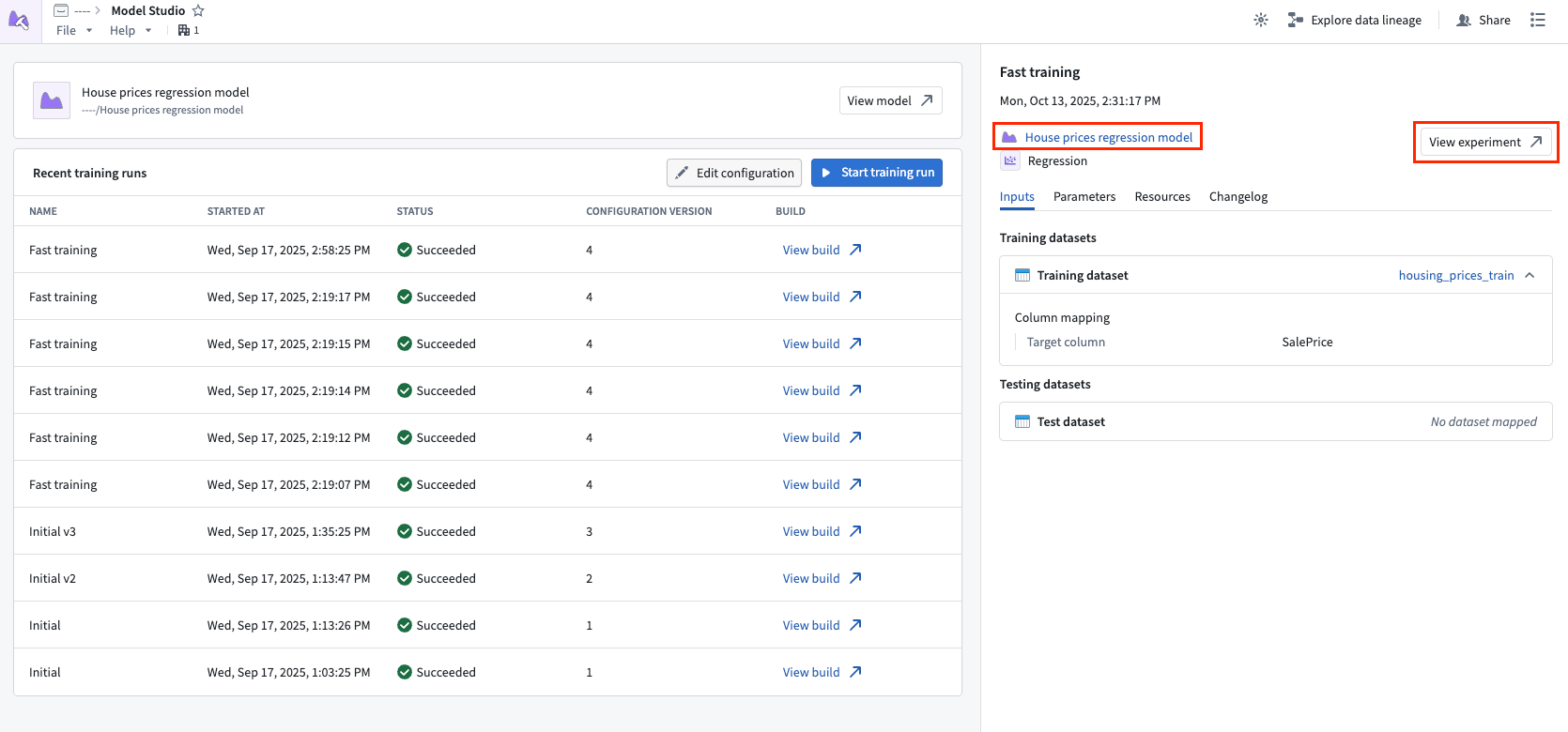Open build arrow for 2:58:25 PM run
Viewport: 1568px width, 732px height.
point(855,250)
